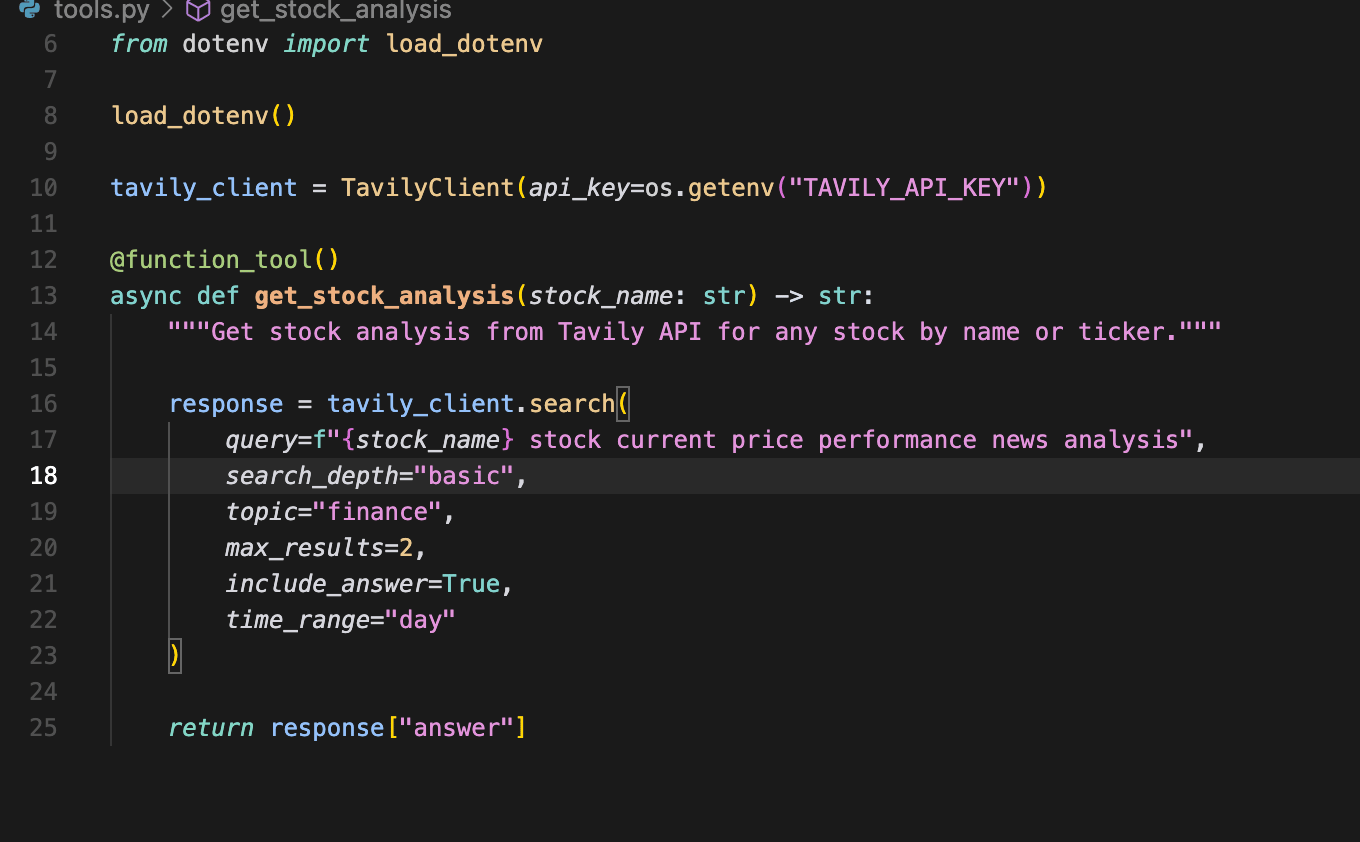
Task: Click the 'include_answer' argument
Action: [x=327, y=584]
